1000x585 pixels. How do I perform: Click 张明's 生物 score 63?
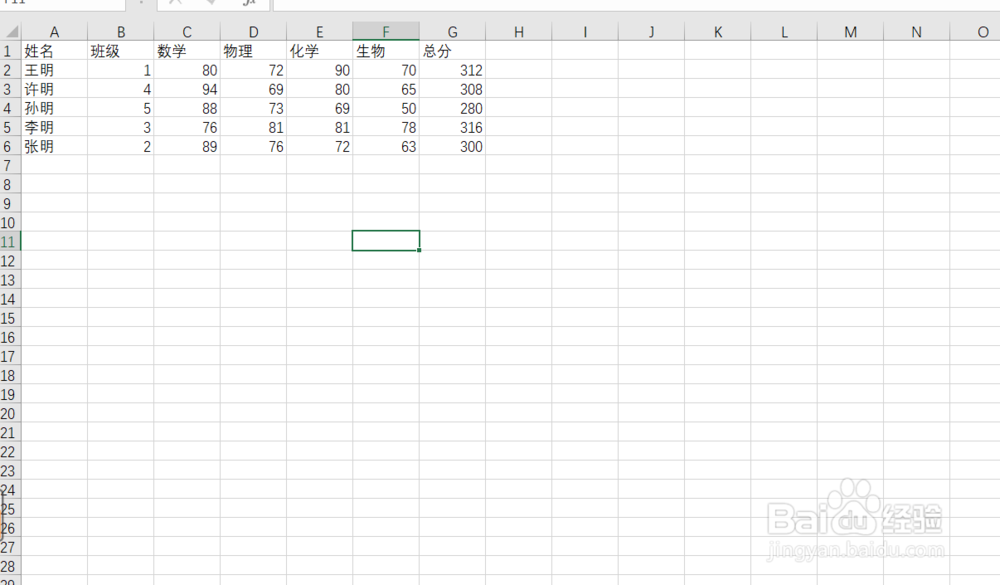point(386,146)
